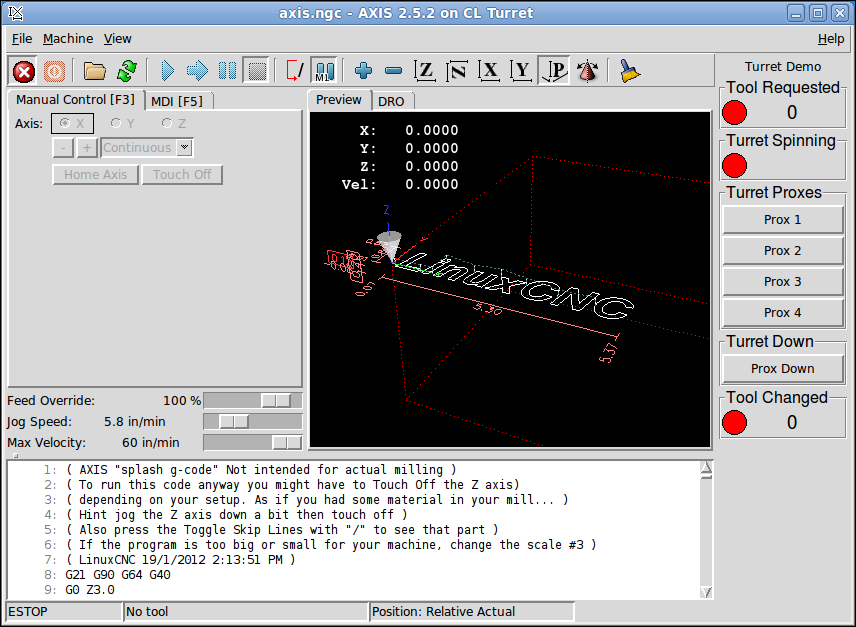Select the Y axis radio button
The width and height of the screenshot is (856, 627).
(122, 123)
